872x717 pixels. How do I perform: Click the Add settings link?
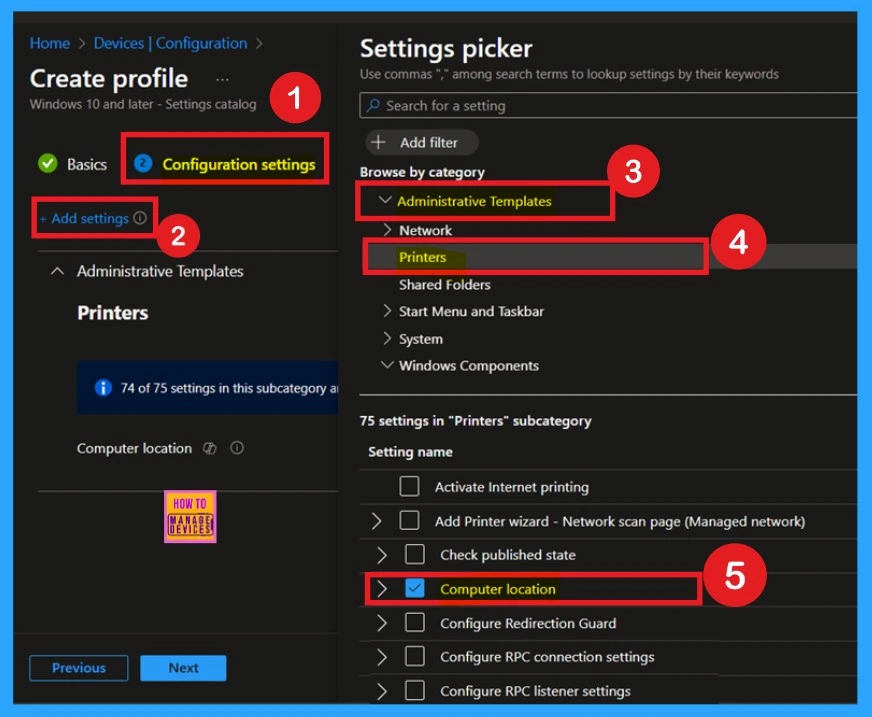point(84,218)
